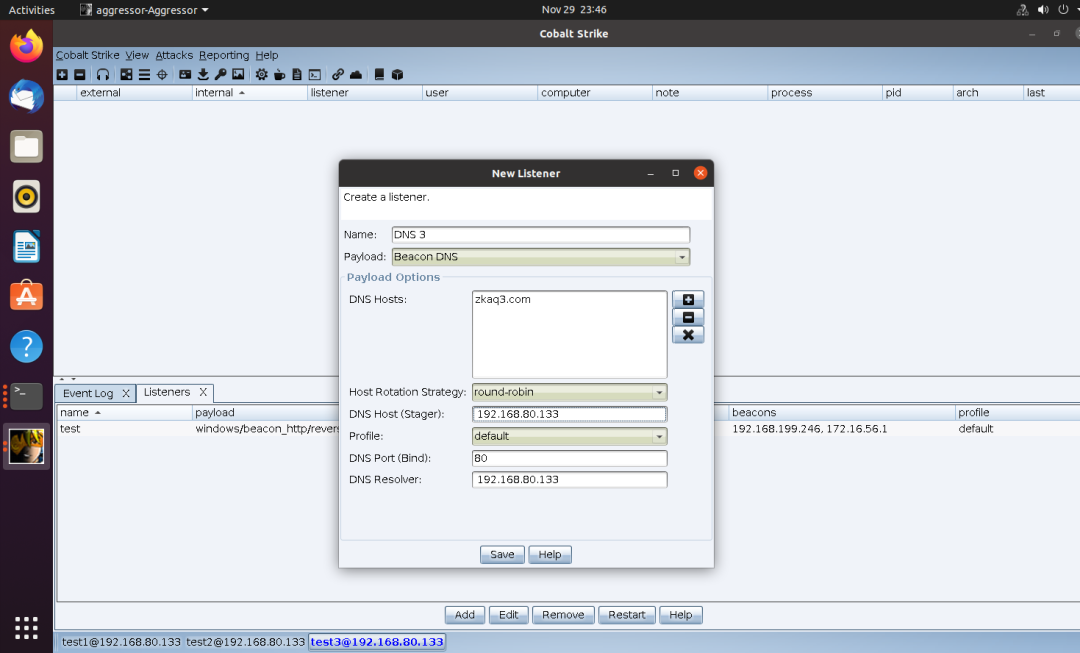1080x653 pixels.
Task: Switch to pivot graph view icon
Action: pos(126,74)
